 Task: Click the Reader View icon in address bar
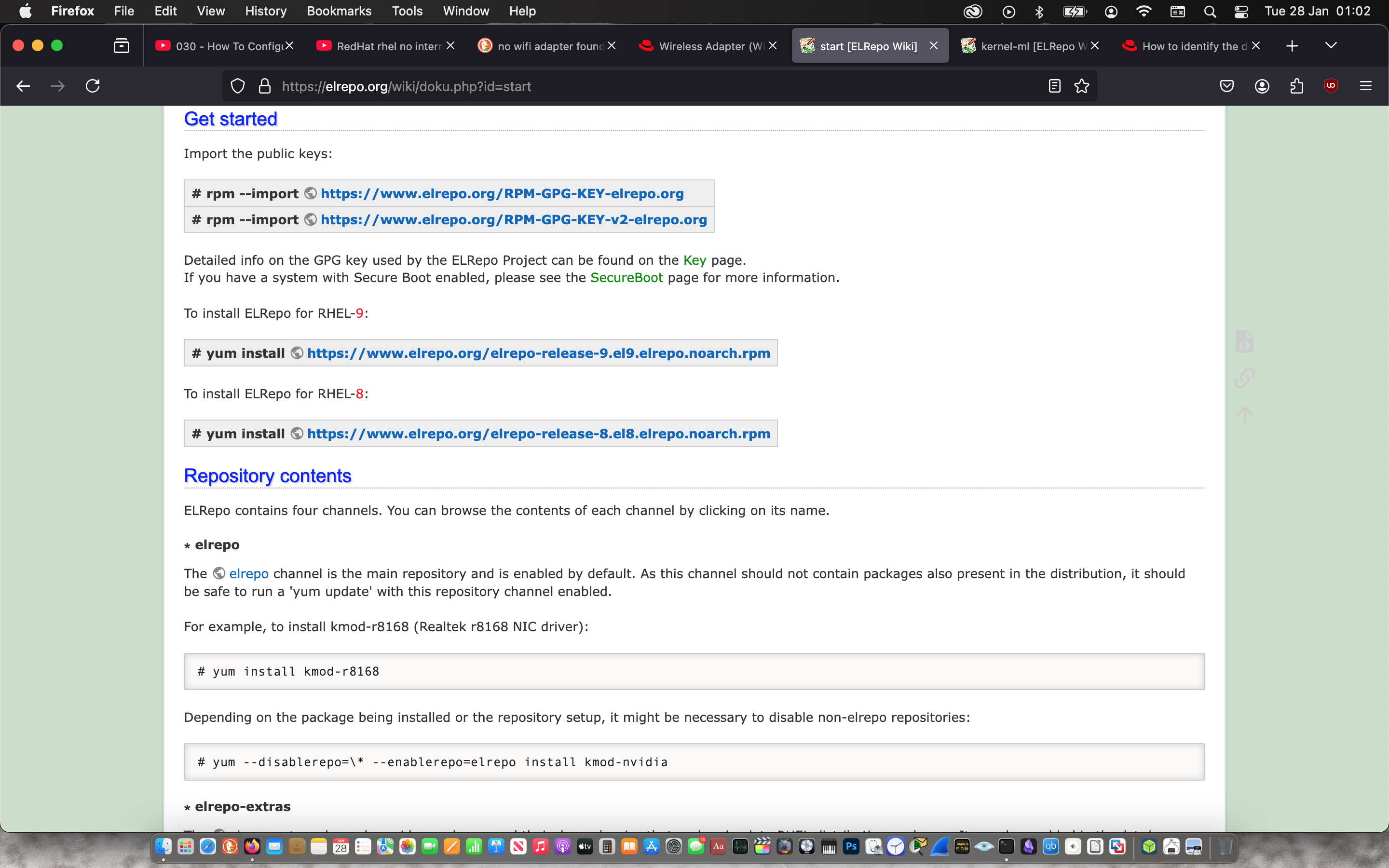tap(1054, 86)
